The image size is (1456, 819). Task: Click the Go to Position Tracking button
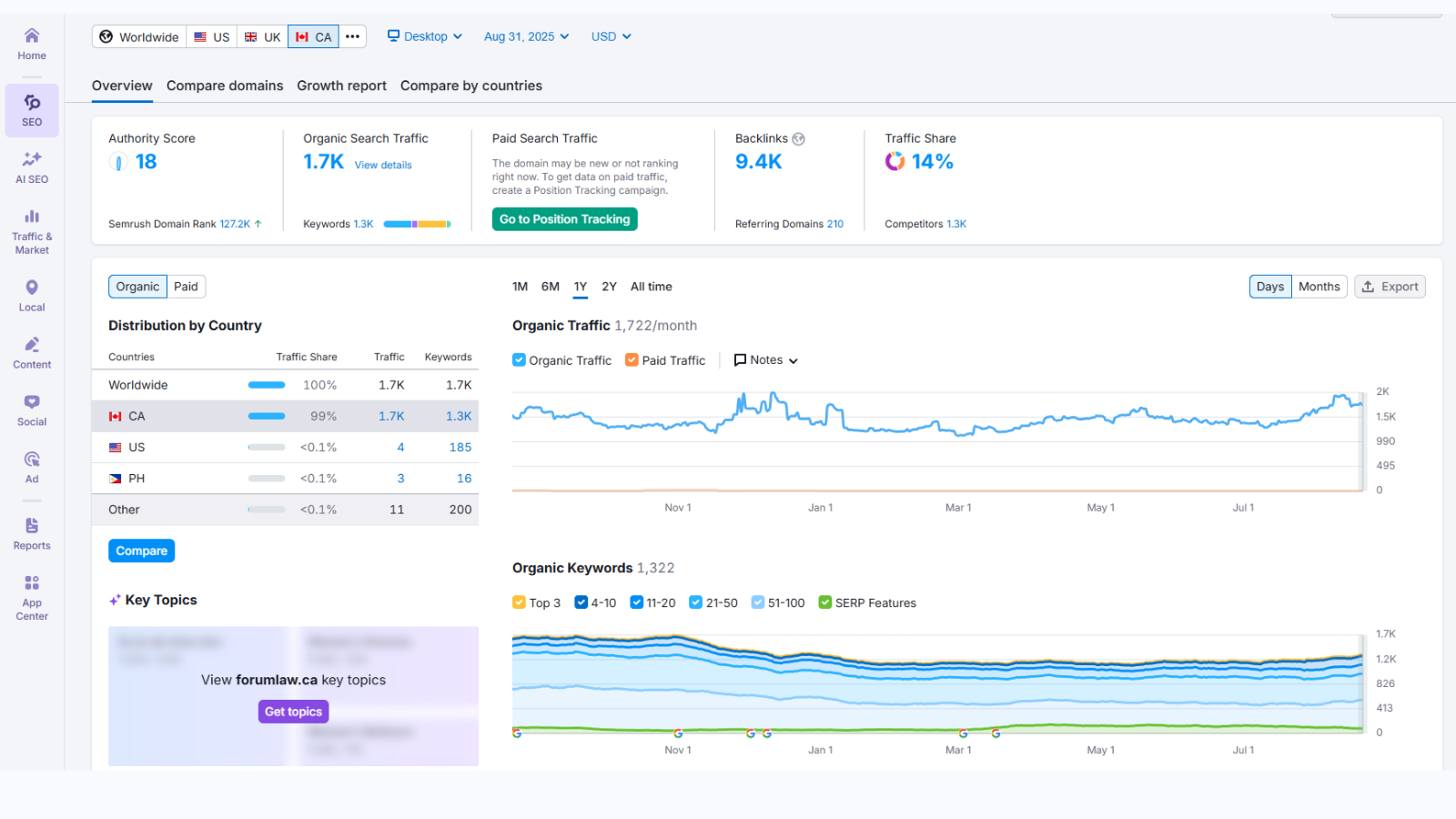[564, 219]
